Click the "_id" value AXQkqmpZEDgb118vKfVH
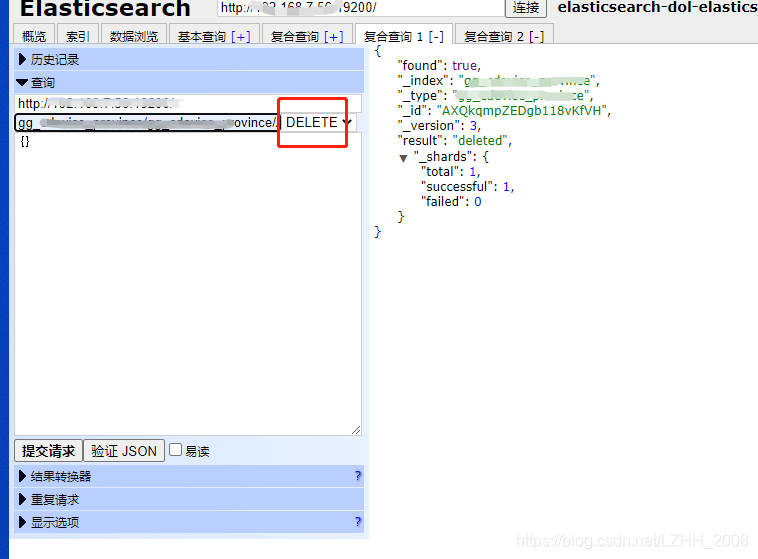Viewport: 758px width, 559px height. pyautogui.click(x=522, y=111)
